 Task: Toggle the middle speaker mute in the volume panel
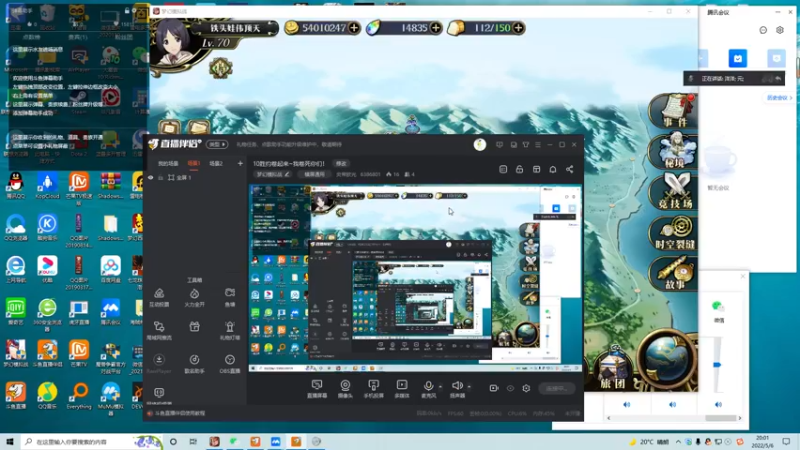click(x=672, y=405)
